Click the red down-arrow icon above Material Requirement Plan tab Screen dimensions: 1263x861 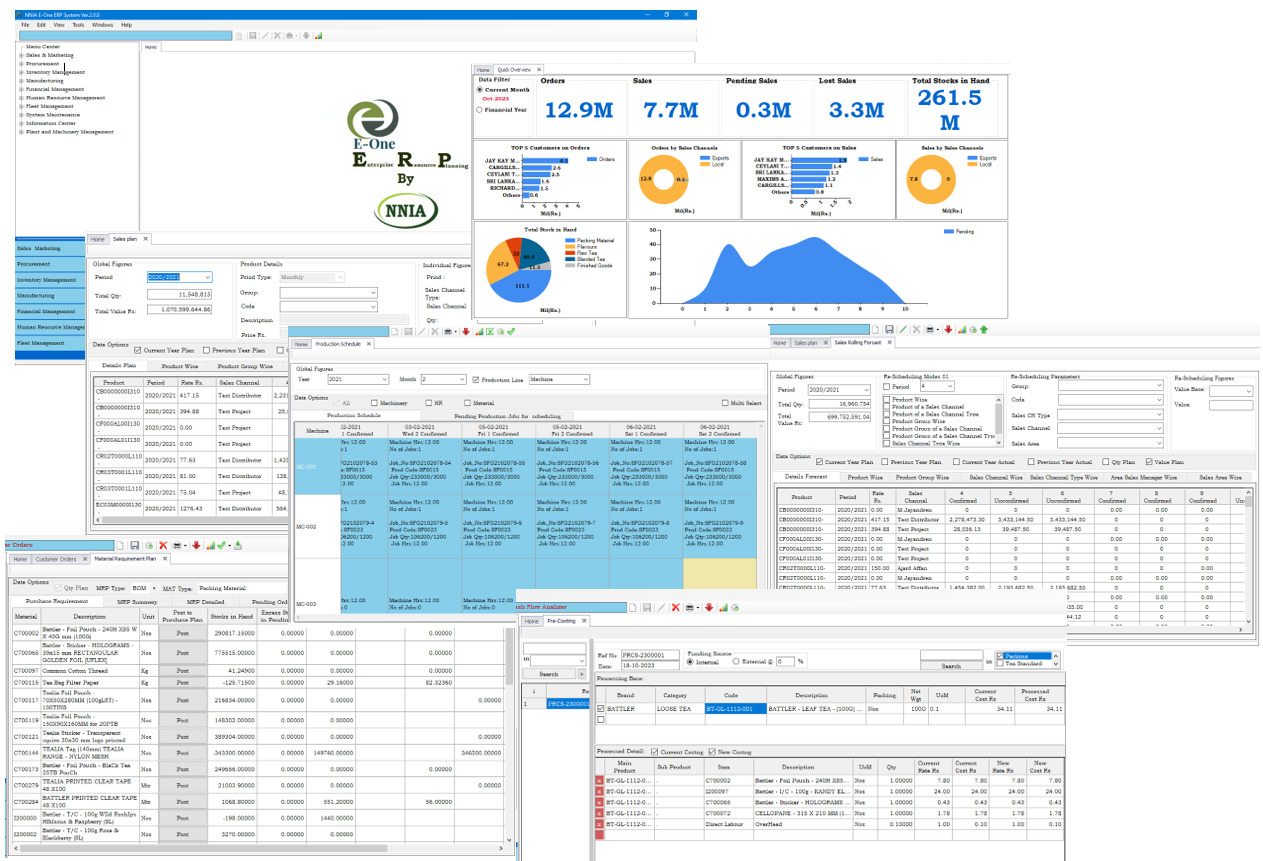(x=196, y=545)
